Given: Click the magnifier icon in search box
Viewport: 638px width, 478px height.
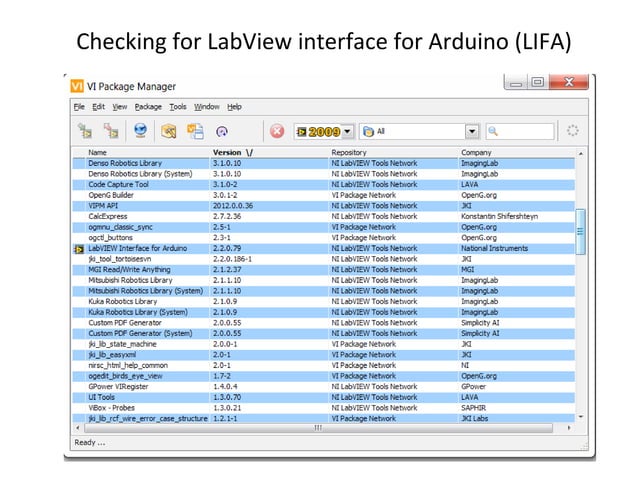Looking at the screenshot, I should [494, 131].
